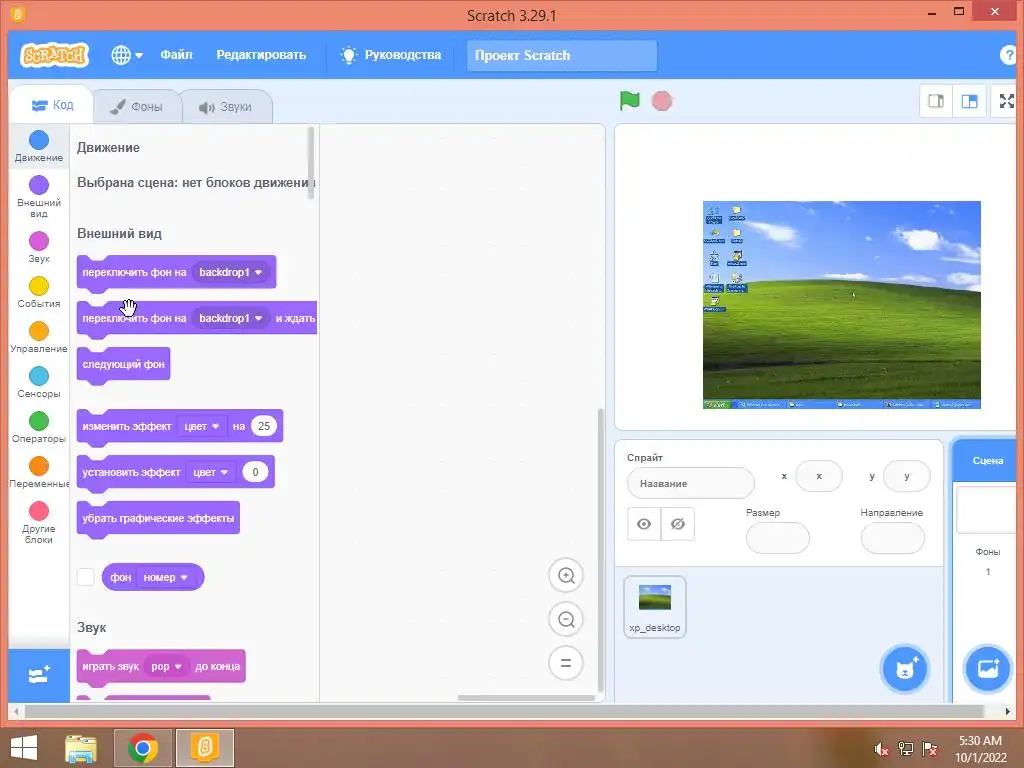1024x768 pixels.
Task: Toggle the фон номер checkbox
Action: 86,577
